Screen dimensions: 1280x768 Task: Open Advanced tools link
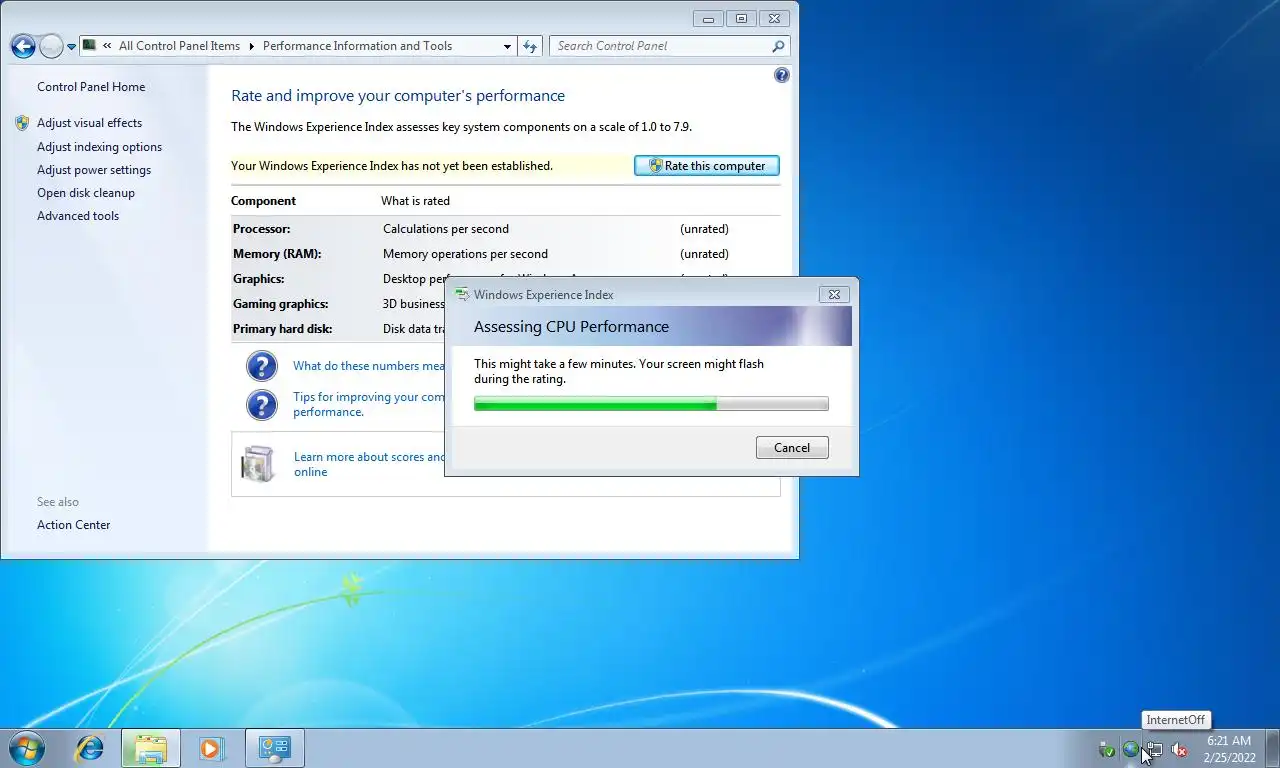78,216
